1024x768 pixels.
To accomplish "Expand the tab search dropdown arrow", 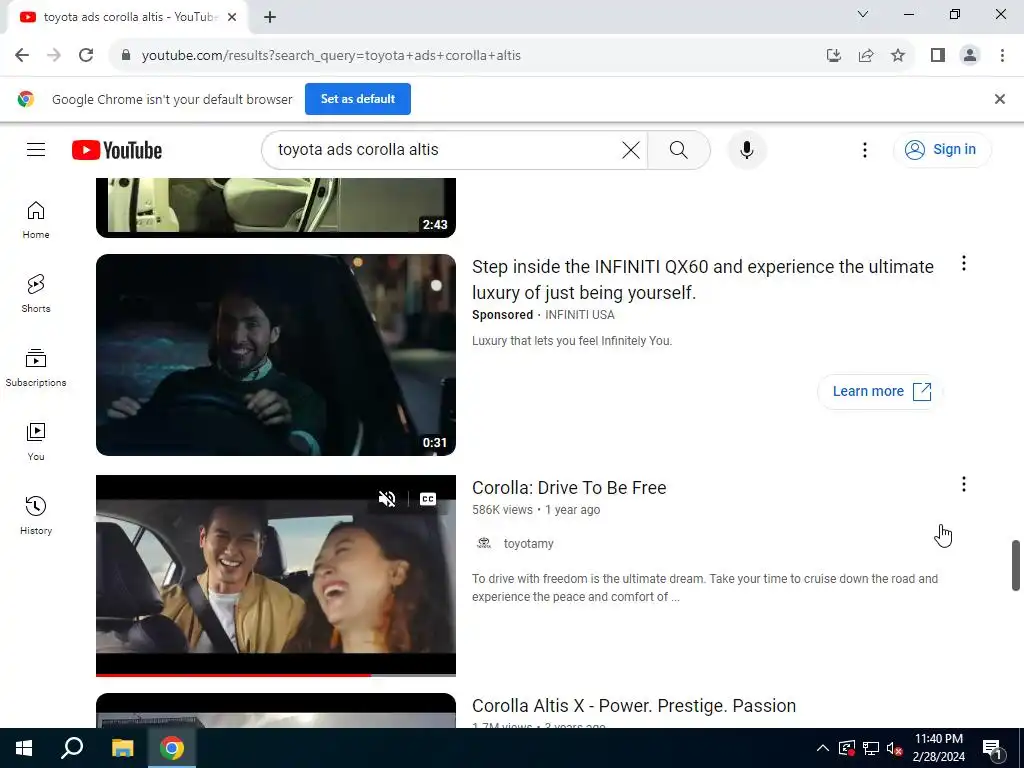I will (x=863, y=14).
